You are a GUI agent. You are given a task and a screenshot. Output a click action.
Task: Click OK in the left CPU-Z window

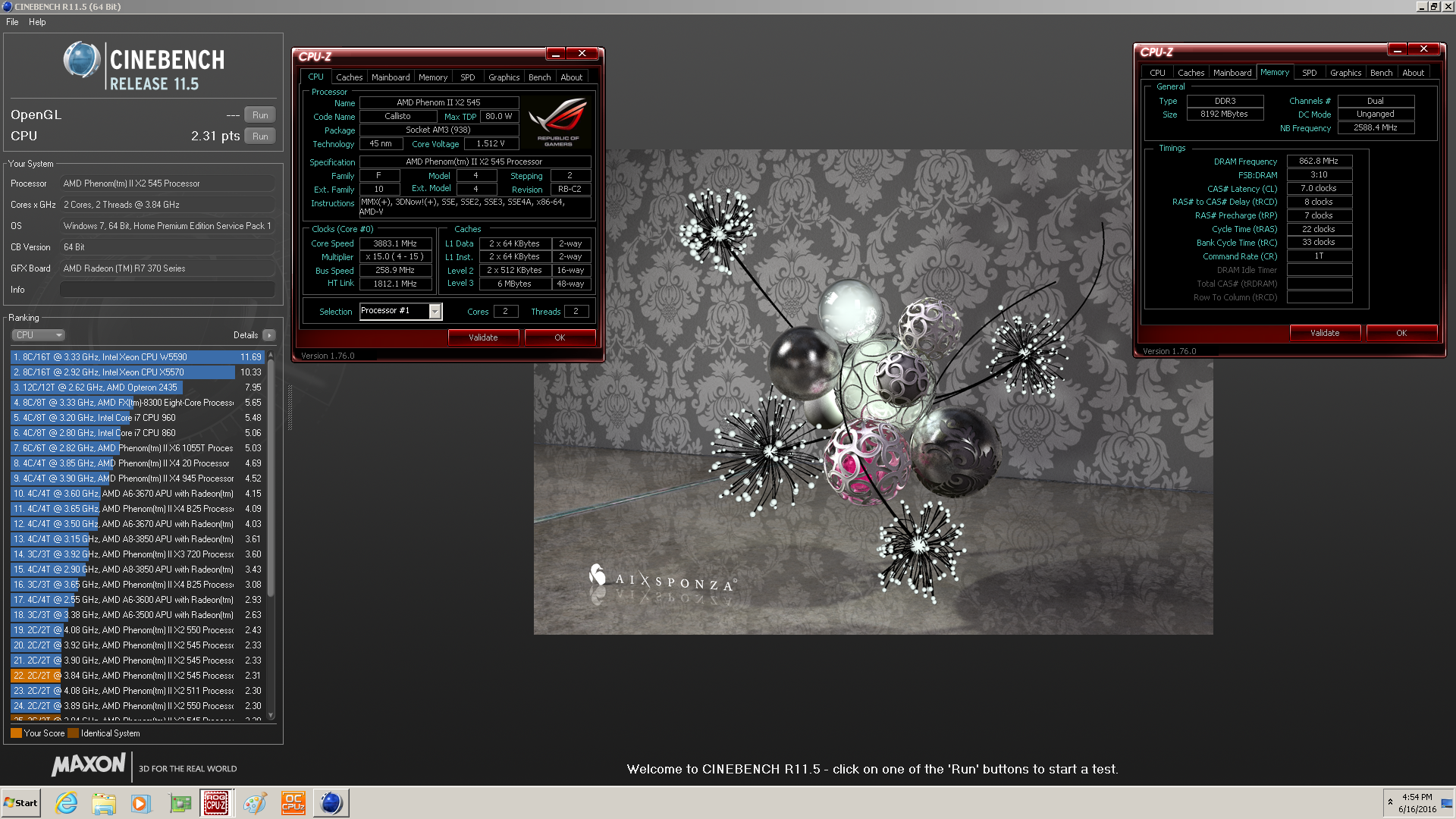click(x=560, y=337)
